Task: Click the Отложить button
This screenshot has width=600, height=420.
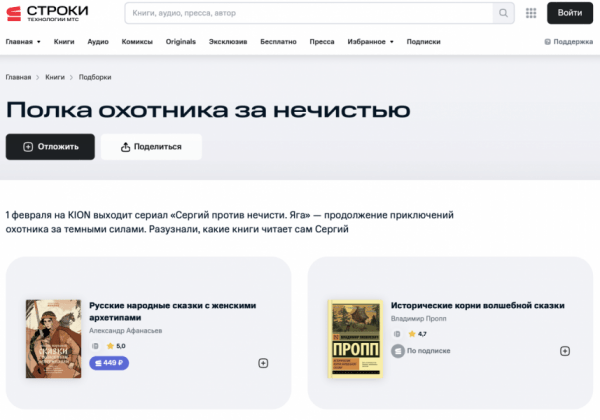Action: click(50, 147)
